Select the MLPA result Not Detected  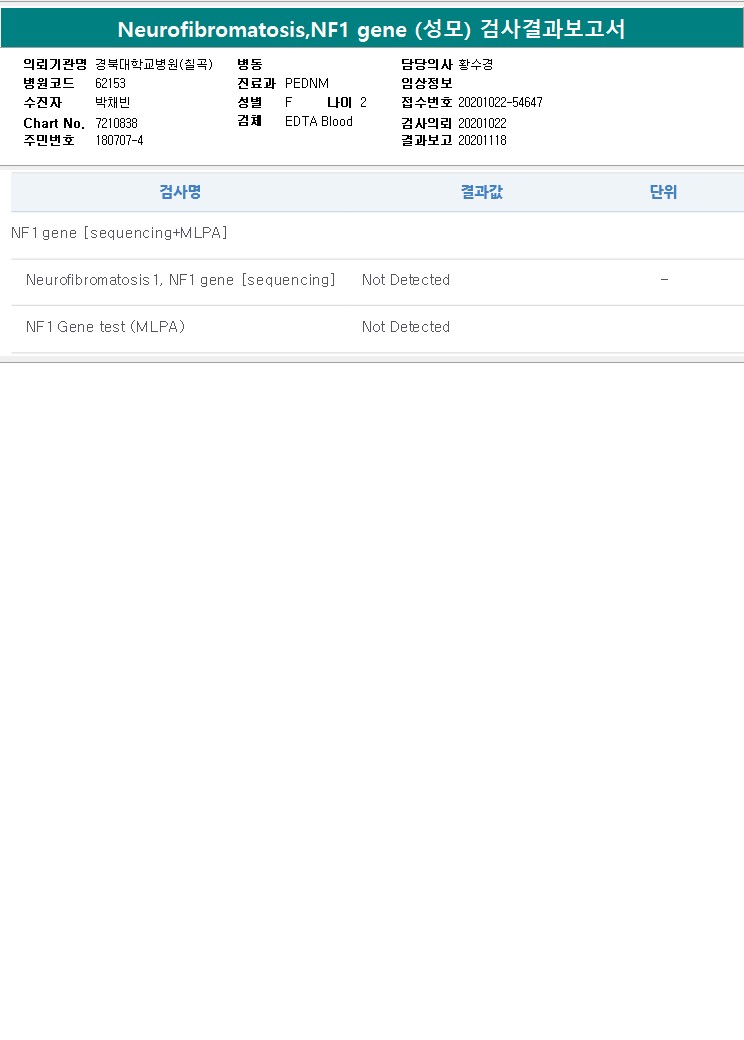point(406,327)
